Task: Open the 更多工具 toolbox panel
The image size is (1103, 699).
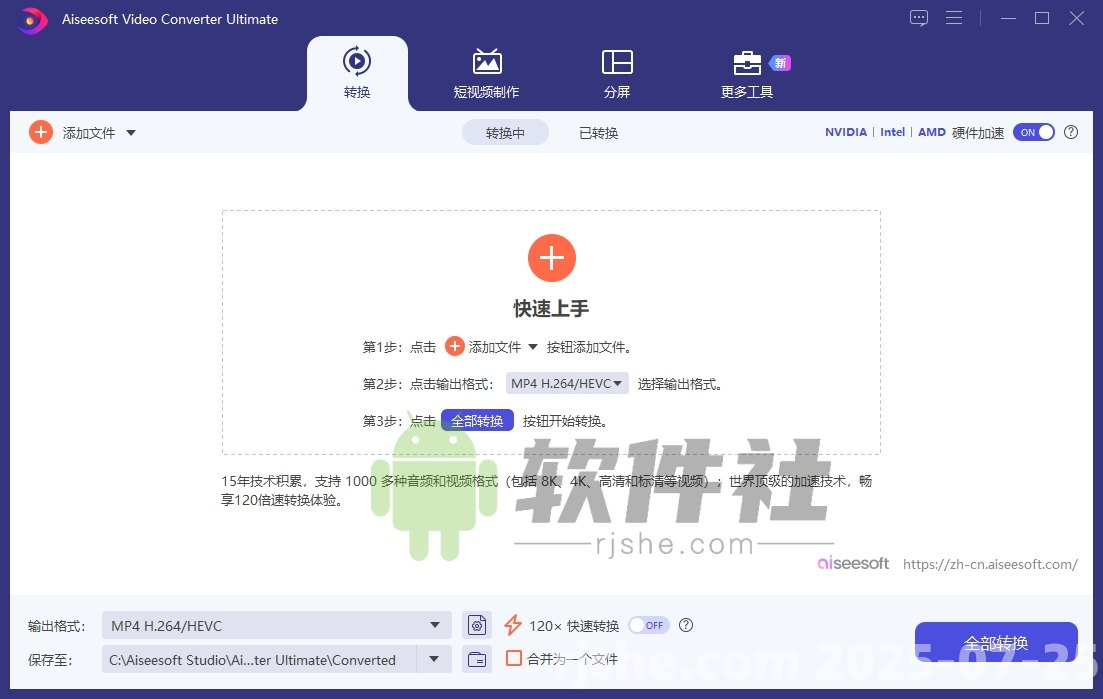Action: point(746,72)
